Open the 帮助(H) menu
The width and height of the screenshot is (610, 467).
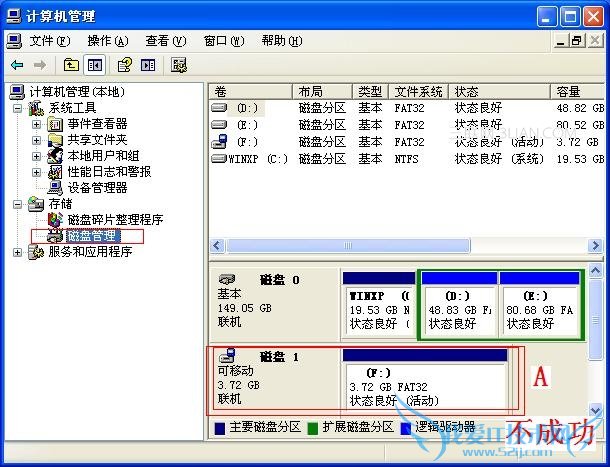282,41
